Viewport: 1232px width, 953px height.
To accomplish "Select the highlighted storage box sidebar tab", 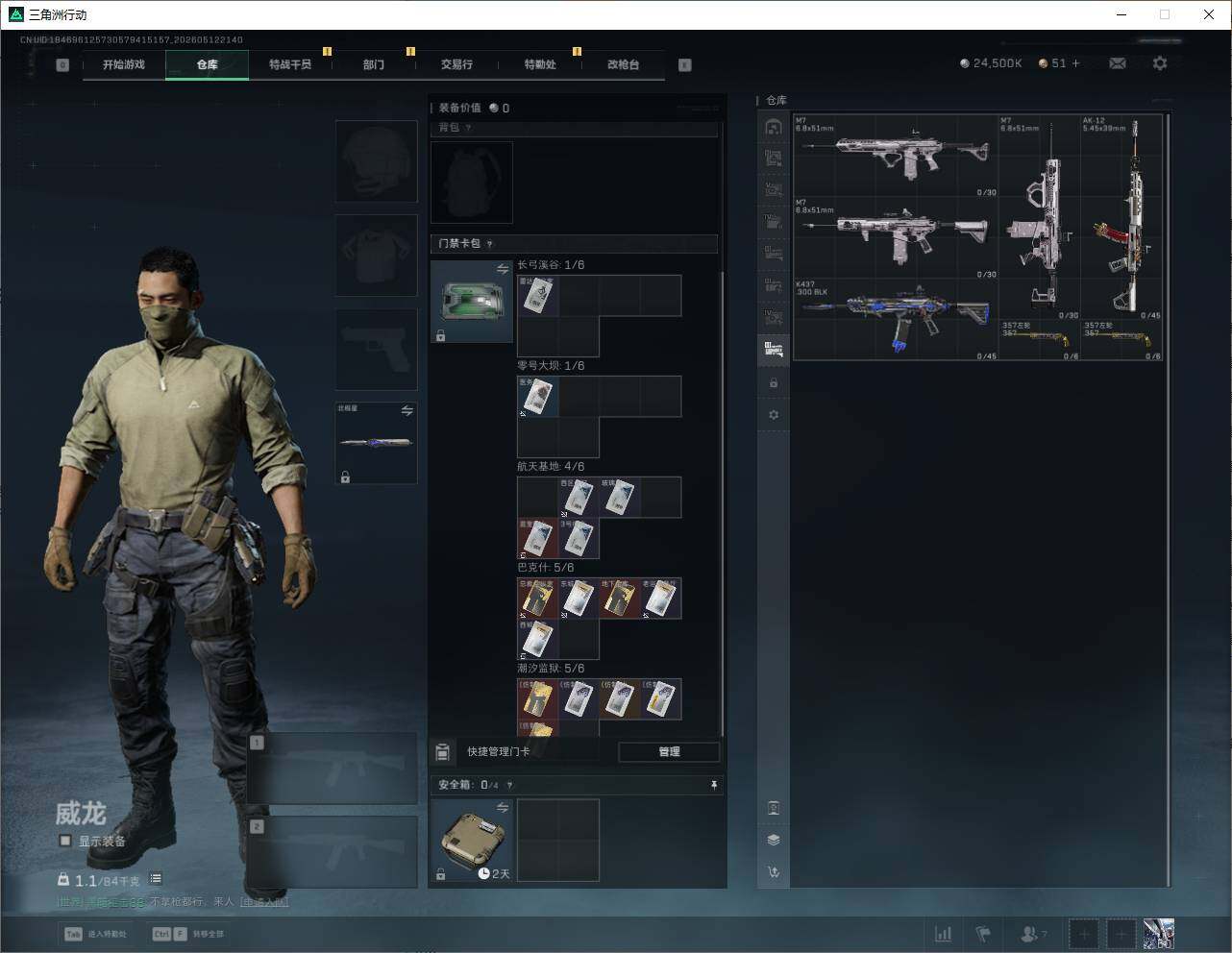I will 774,350.
